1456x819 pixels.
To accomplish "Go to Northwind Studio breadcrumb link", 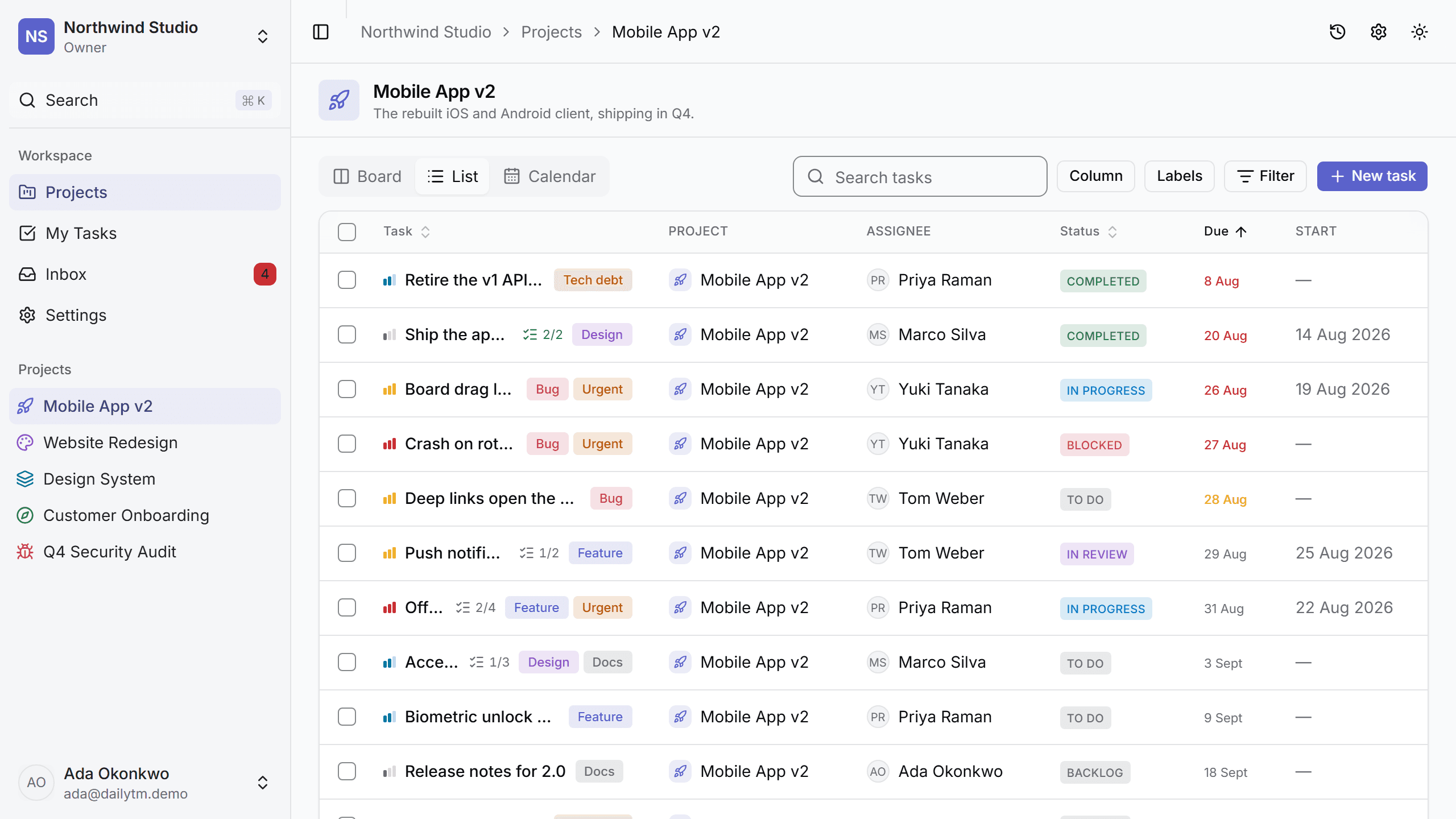I will point(425,32).
